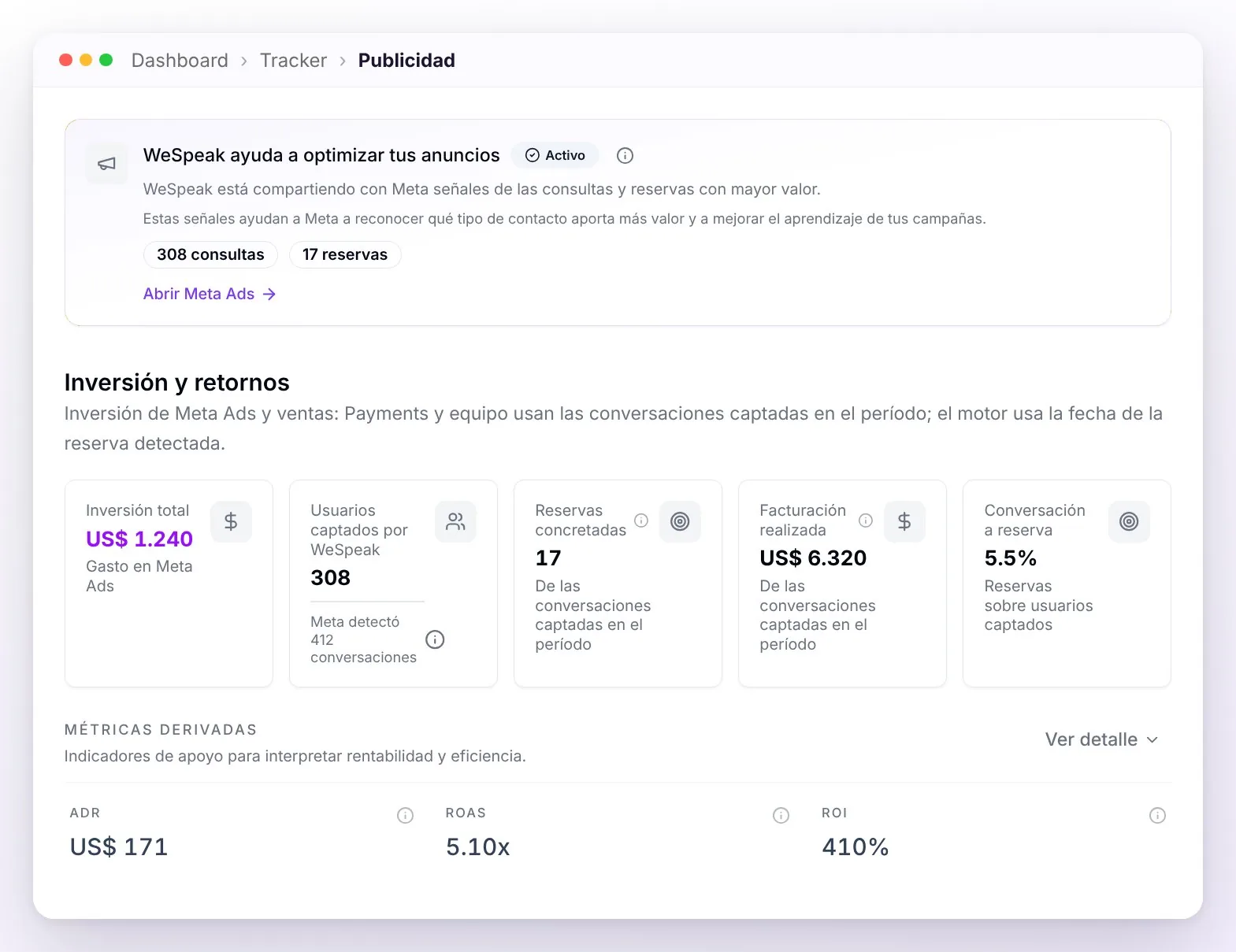
Task: Click the dollar icon in Inversión total card
Action: point(231,521)
